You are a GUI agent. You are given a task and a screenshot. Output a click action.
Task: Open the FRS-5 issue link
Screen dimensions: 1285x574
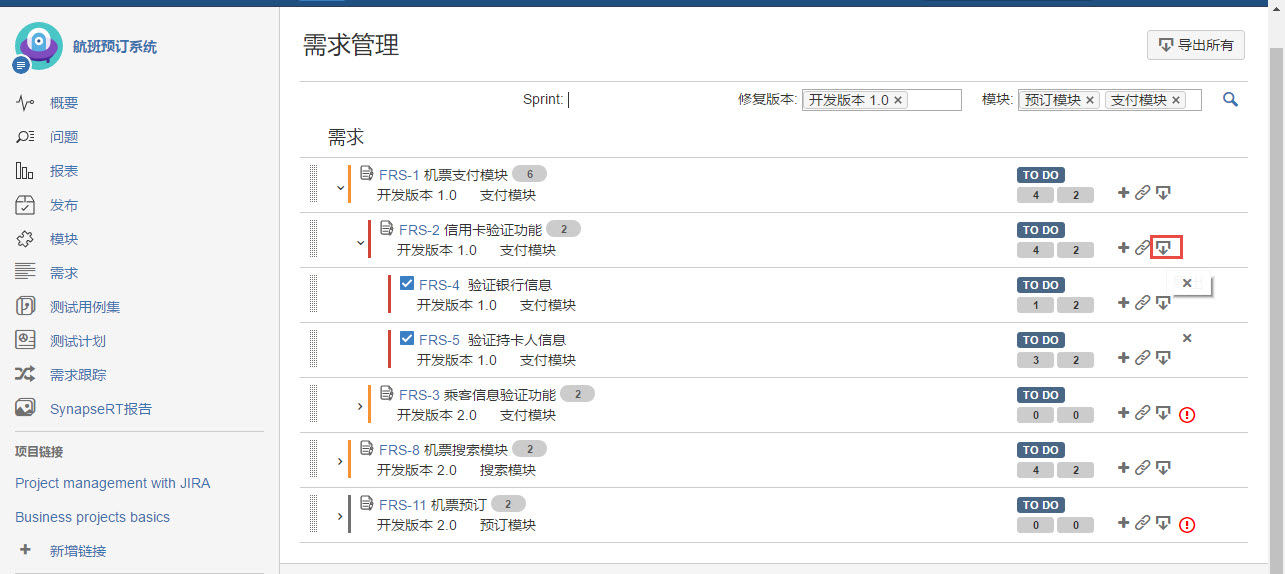tap(439, 340)
